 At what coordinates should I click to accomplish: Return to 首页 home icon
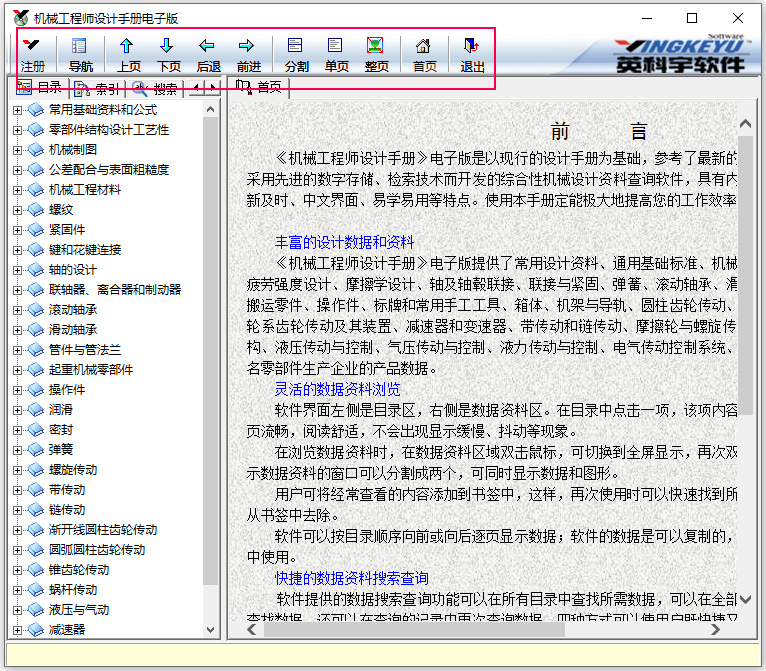tap(424, 55)
